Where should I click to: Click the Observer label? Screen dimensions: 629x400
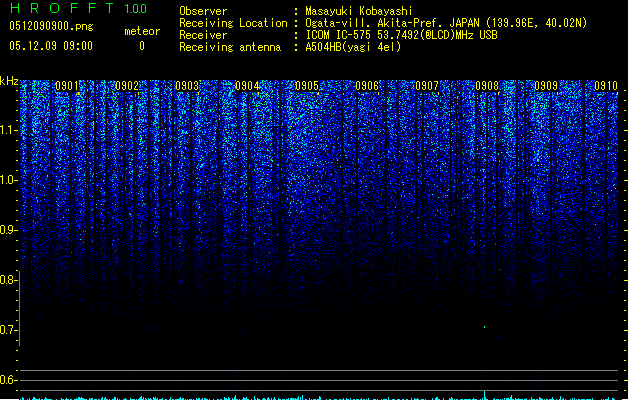click(x=203, y=11)
